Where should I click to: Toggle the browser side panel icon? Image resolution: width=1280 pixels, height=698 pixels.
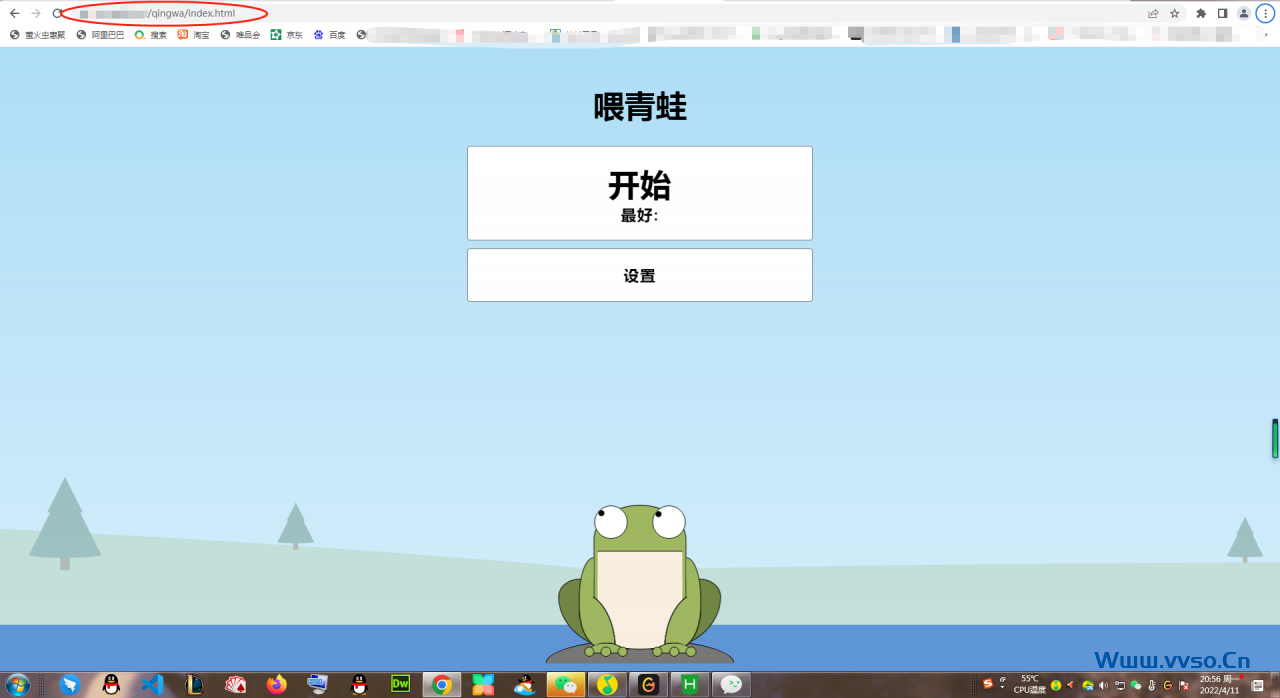(1222, 13)
